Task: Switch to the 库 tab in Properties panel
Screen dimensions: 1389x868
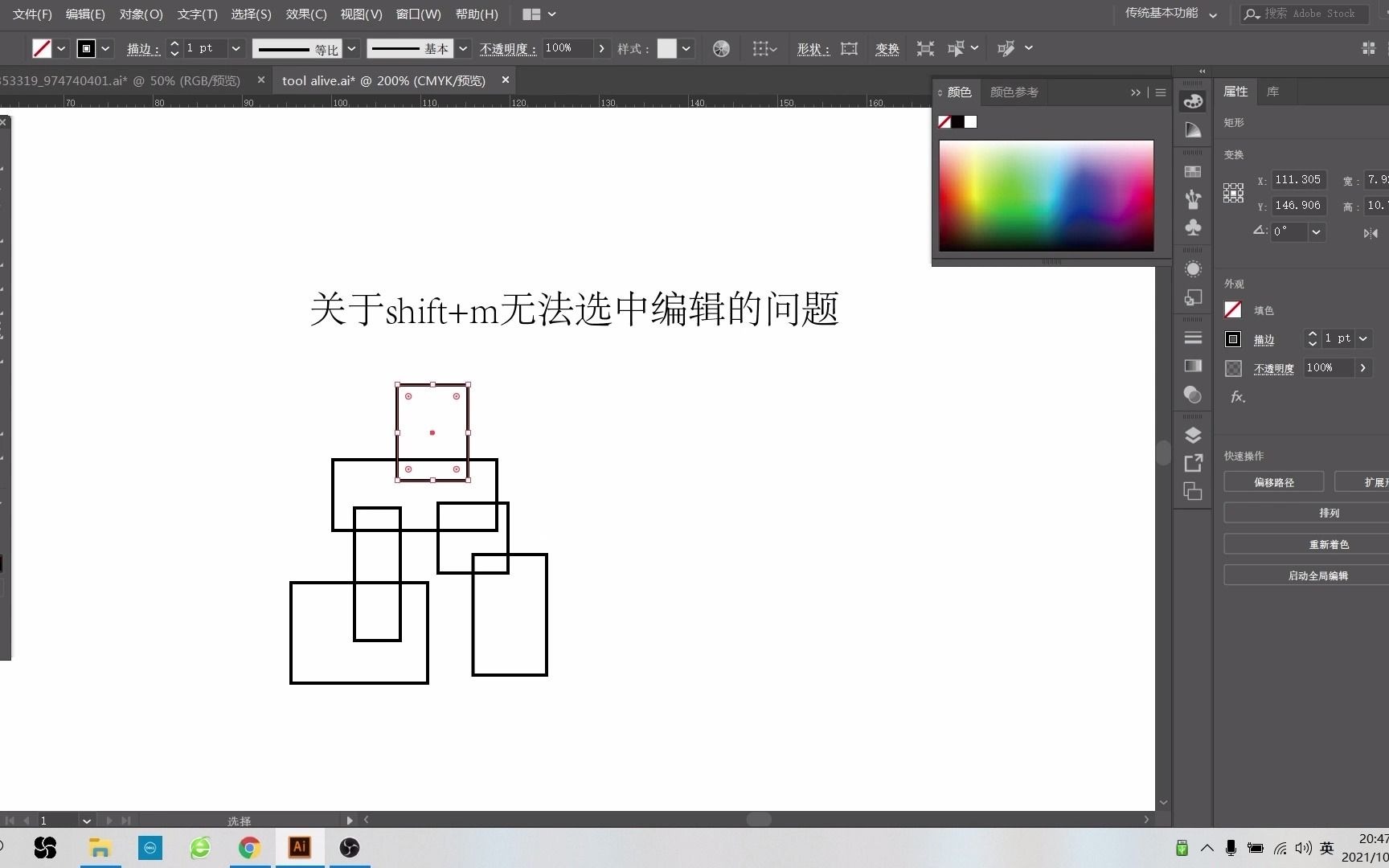Action: point(1273,92)
